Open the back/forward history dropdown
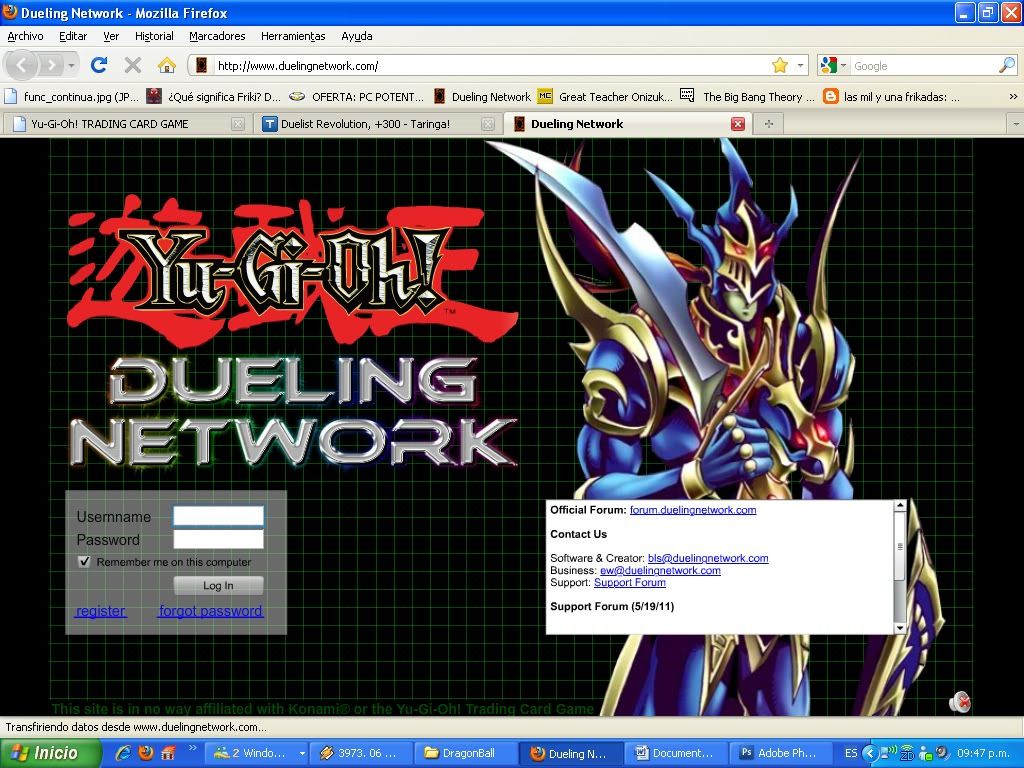 (71, 65)
